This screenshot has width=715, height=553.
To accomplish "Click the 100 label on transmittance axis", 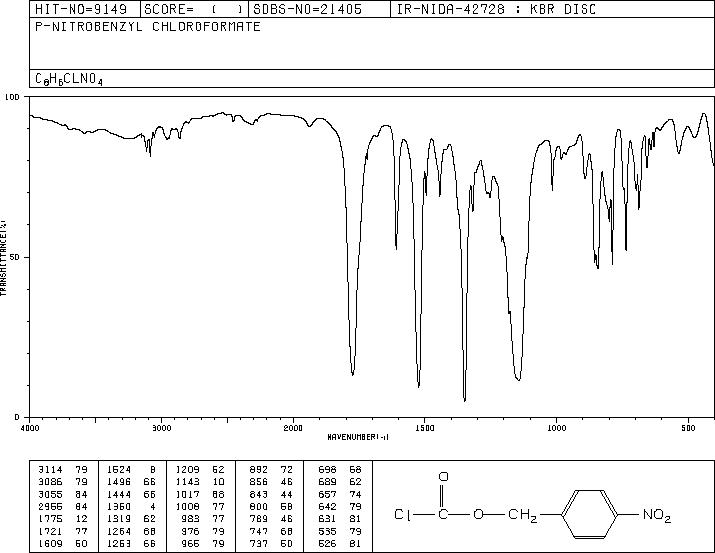I will 12,97.
